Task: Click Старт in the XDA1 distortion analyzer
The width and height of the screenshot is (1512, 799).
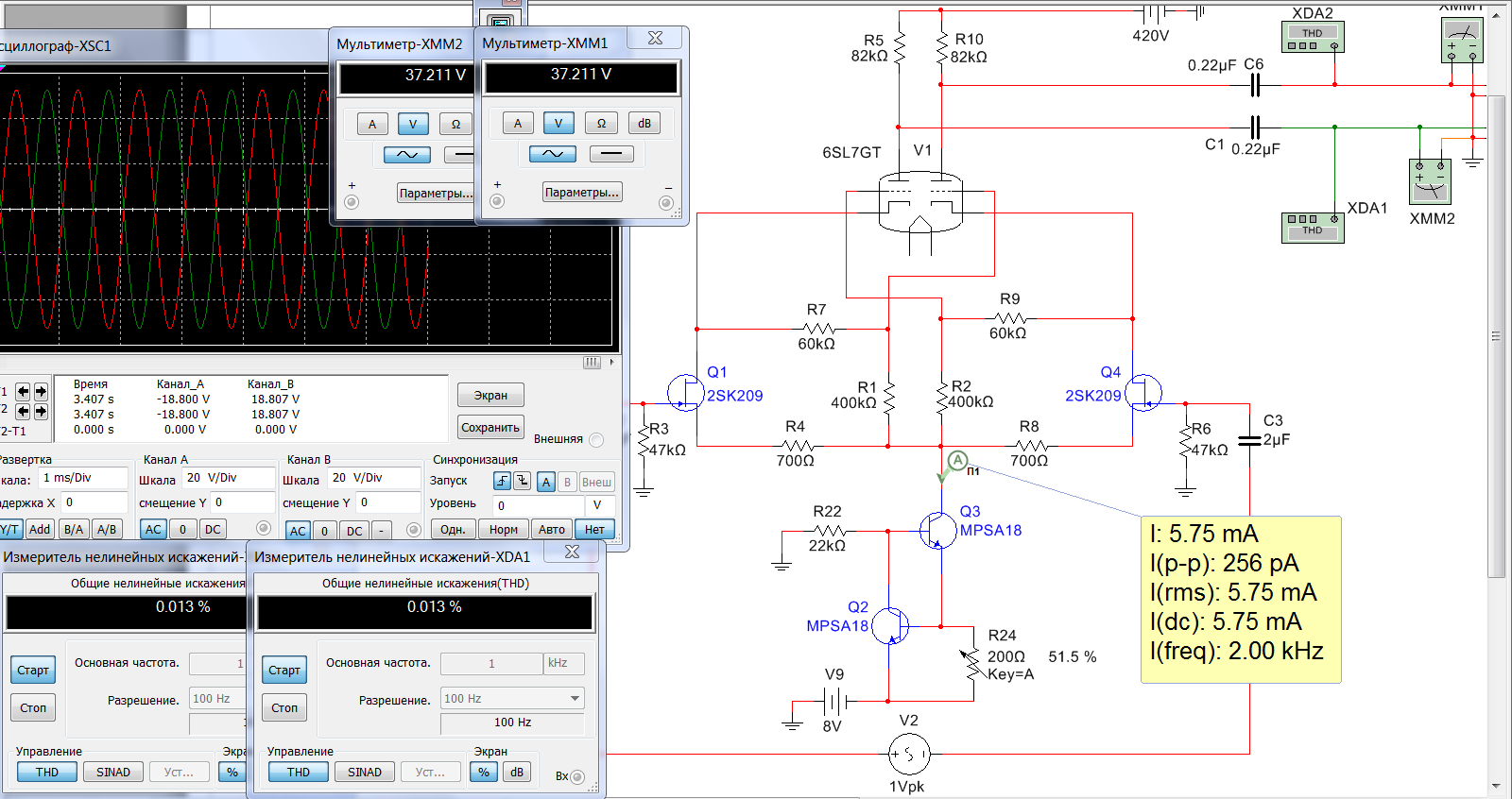Action: (x=284, y=670)
